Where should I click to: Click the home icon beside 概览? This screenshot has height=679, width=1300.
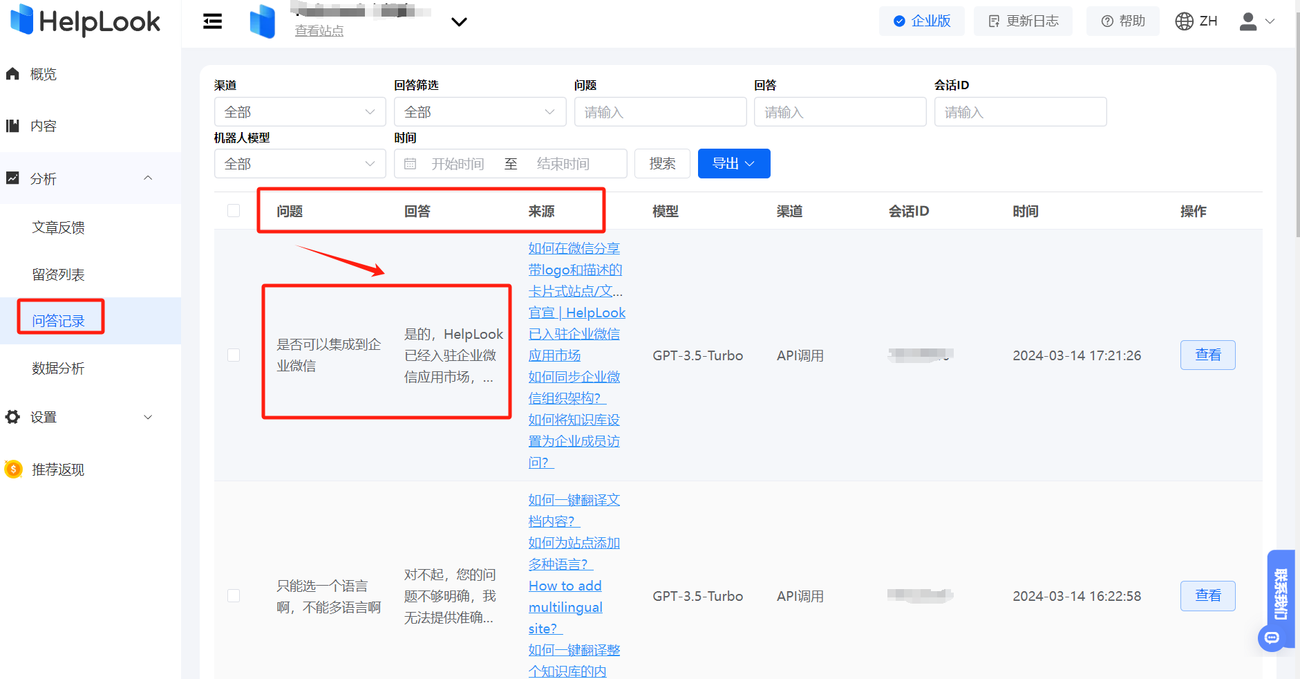(13, 74)
